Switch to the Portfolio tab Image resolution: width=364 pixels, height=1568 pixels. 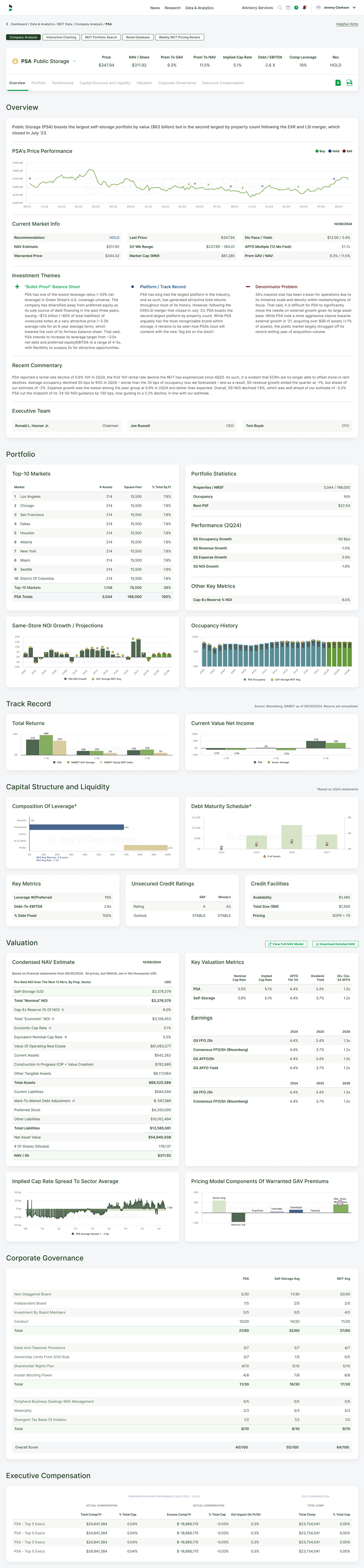tap(38, 83)
